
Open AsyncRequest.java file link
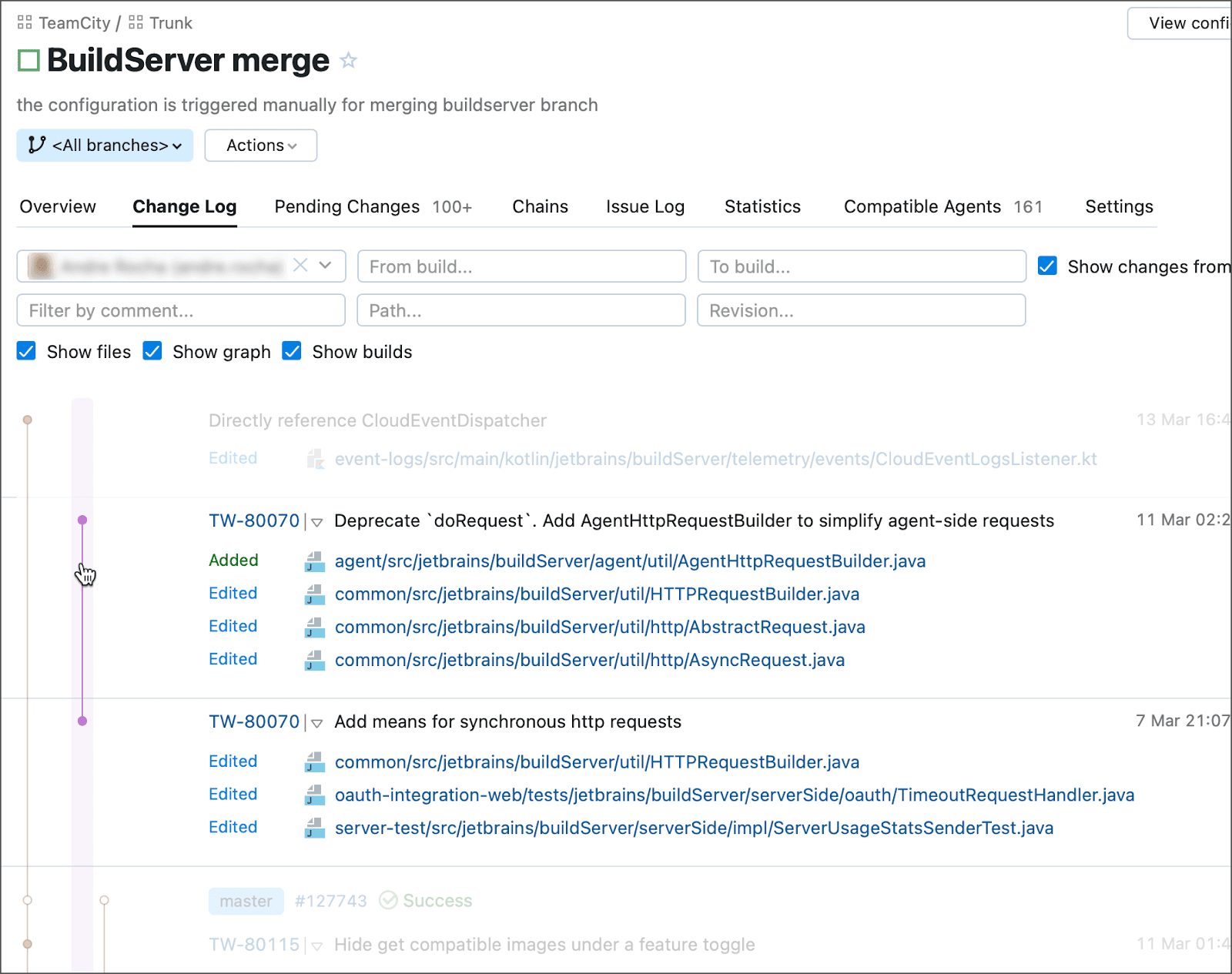tap(590, 661)
